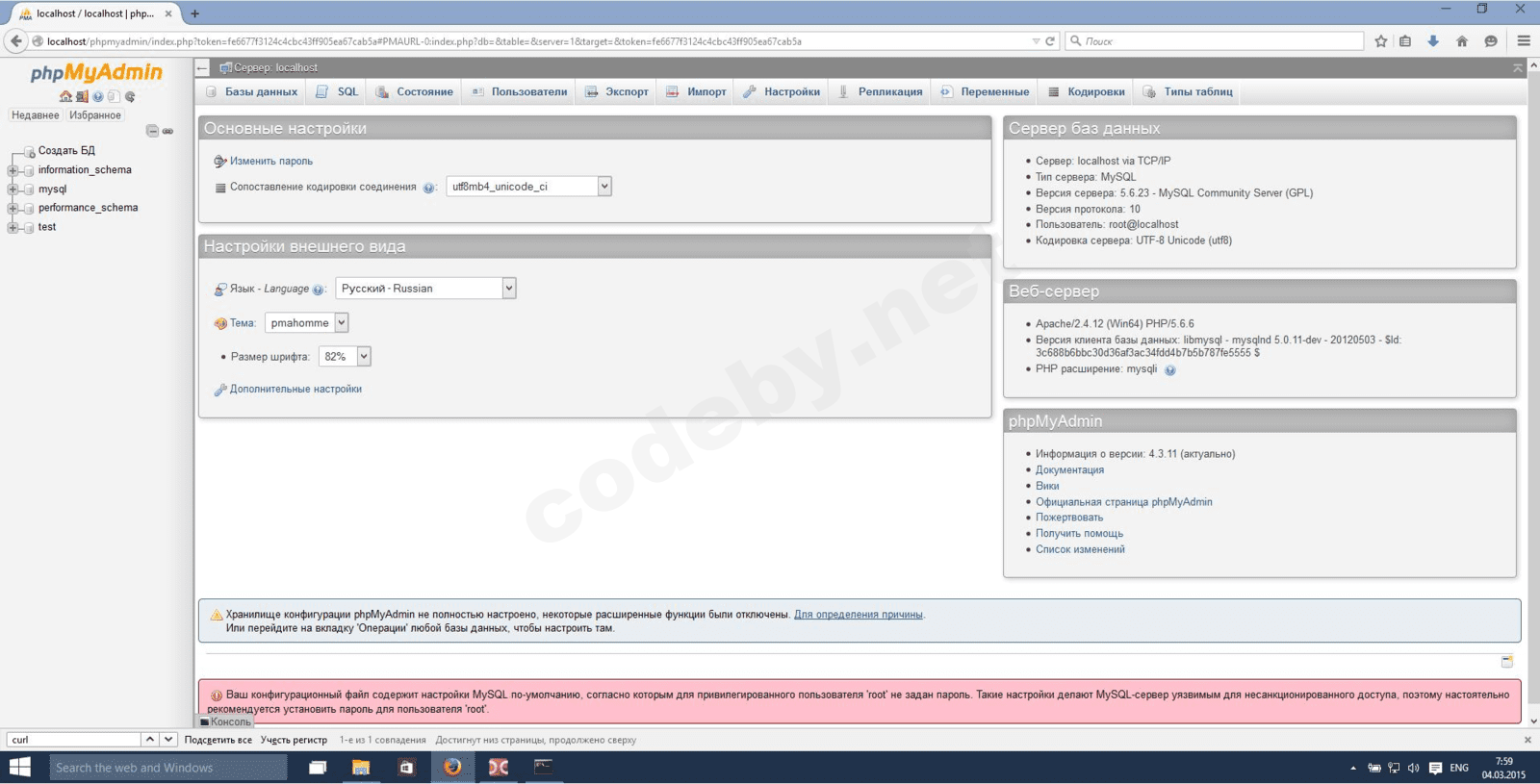Click find previous up arrow
Screen dimensions: 1540x784
tap(150, 740)
